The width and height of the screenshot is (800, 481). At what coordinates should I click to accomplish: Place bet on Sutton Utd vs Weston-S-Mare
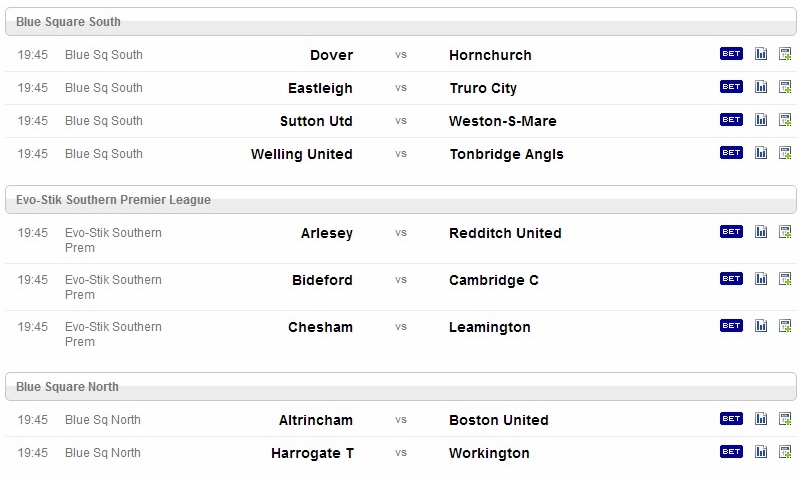tap(731, 119)
